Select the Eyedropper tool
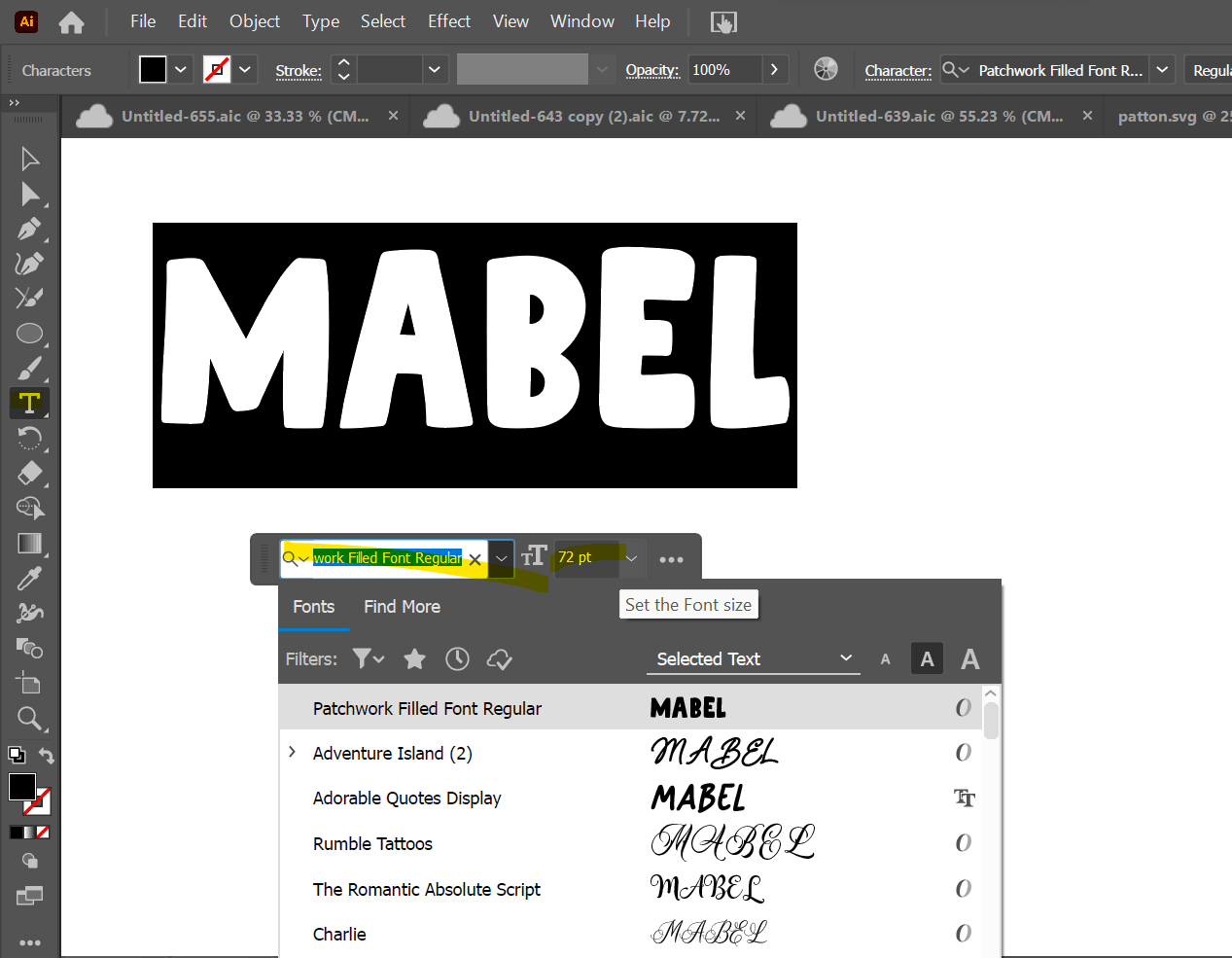This screenshot has height=958, width=1232. coord(29,579)
